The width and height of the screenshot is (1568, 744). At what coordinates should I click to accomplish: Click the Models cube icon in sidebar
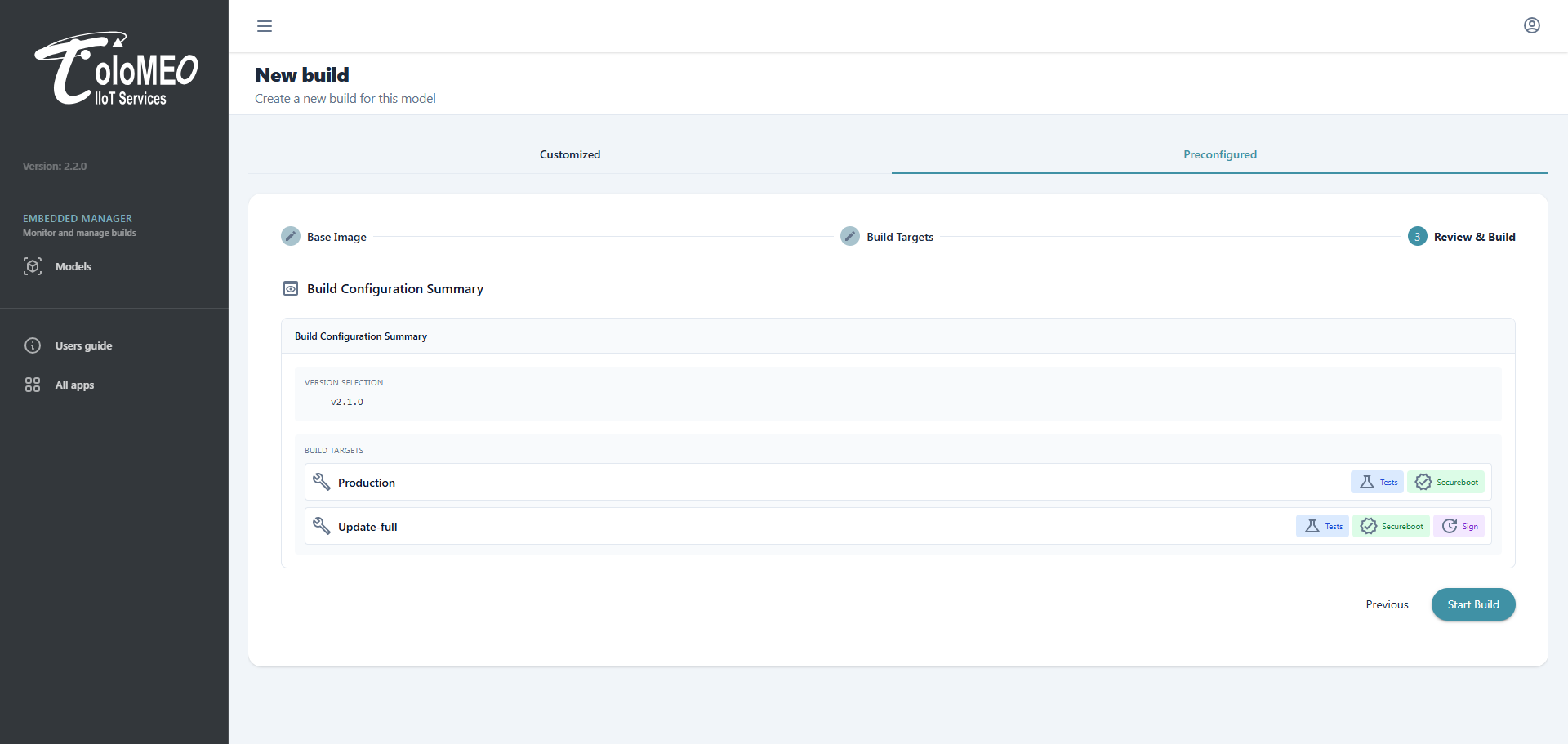(x=33, y=266)
